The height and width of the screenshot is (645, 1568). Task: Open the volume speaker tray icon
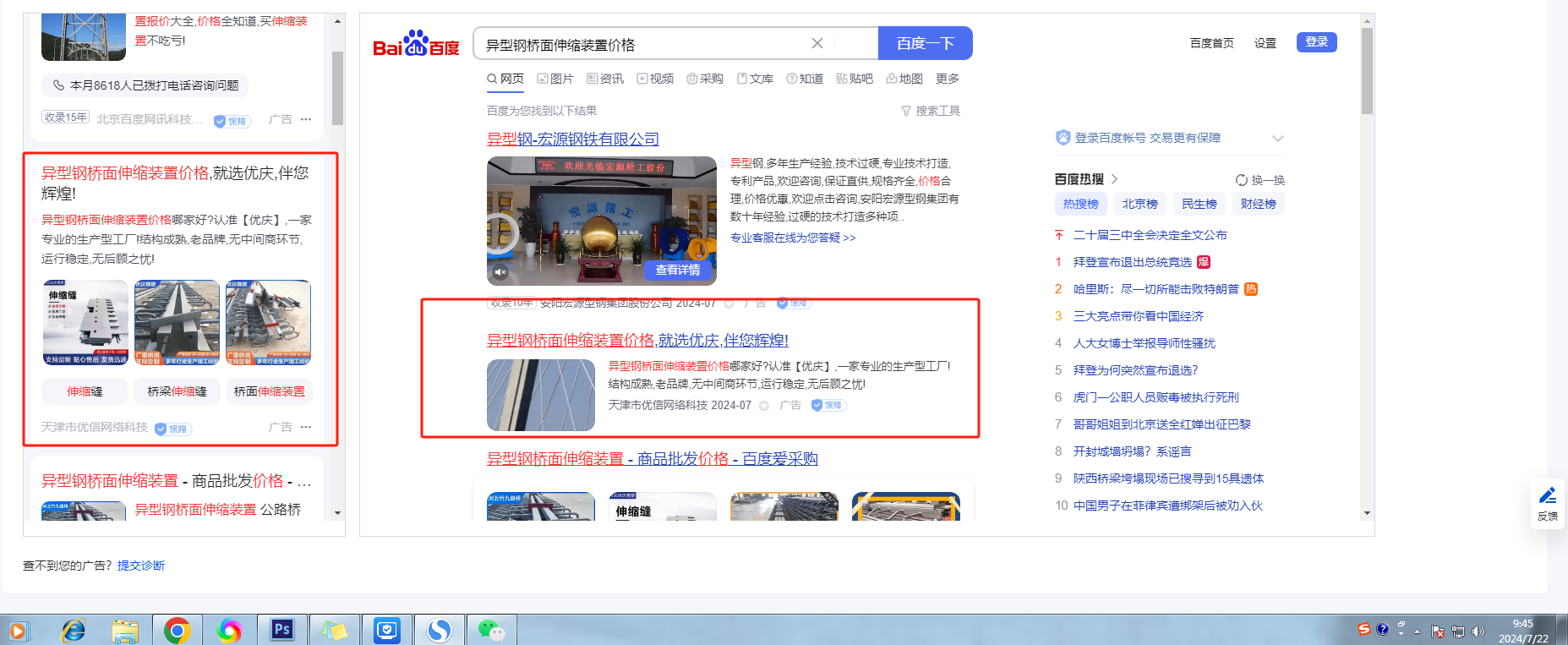(1478, 631)
